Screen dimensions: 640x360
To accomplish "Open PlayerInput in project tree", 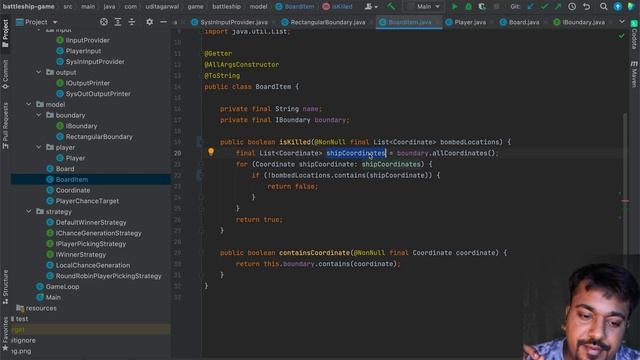I will 83,51.
